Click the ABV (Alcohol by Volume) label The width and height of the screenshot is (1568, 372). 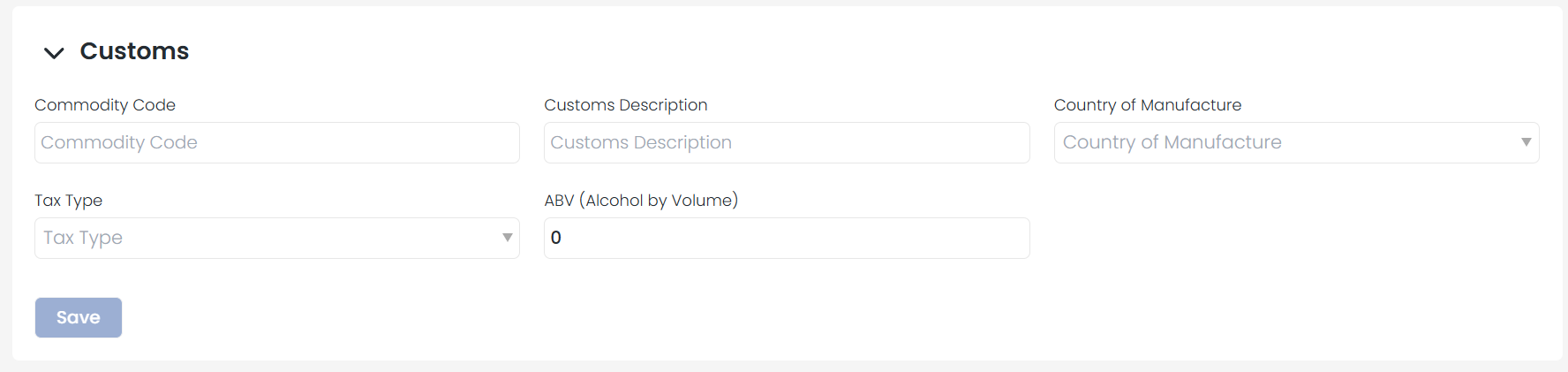pos(641,201)
